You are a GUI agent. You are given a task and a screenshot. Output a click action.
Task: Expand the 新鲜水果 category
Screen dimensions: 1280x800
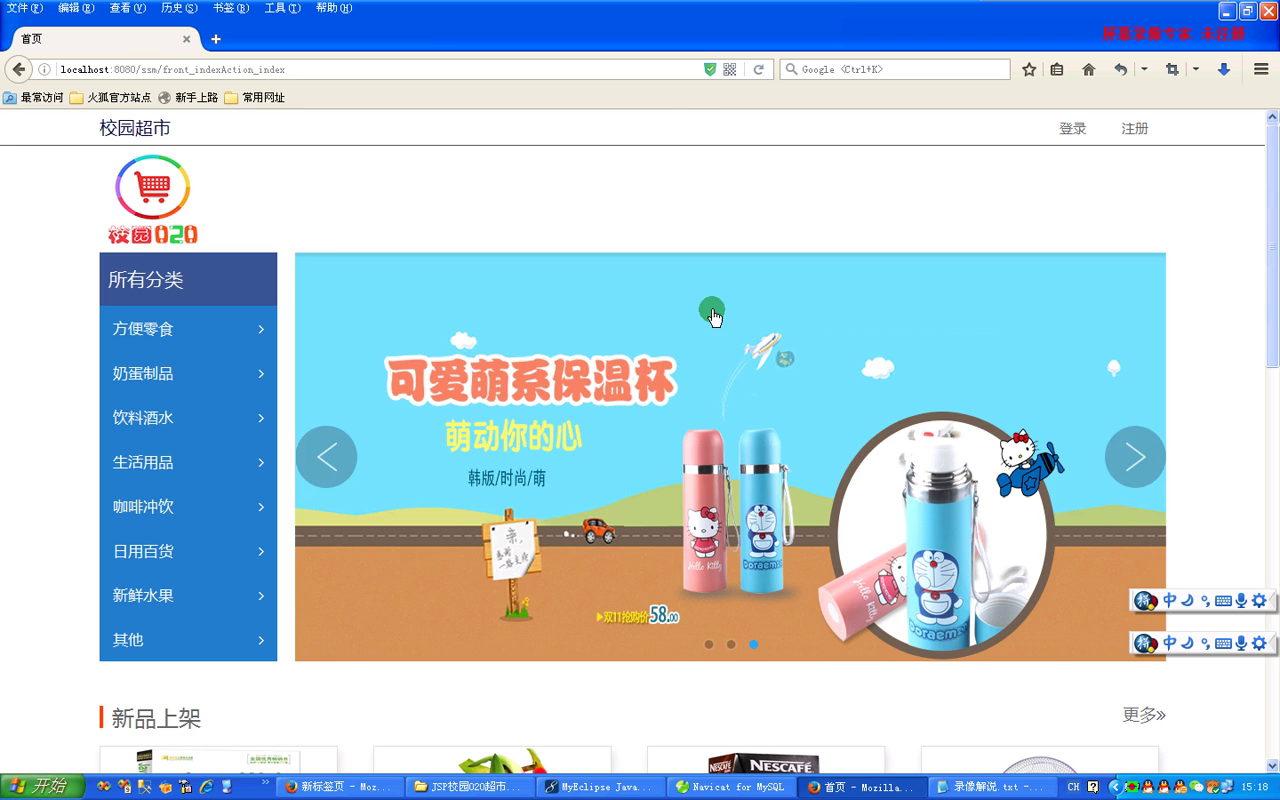188,595
